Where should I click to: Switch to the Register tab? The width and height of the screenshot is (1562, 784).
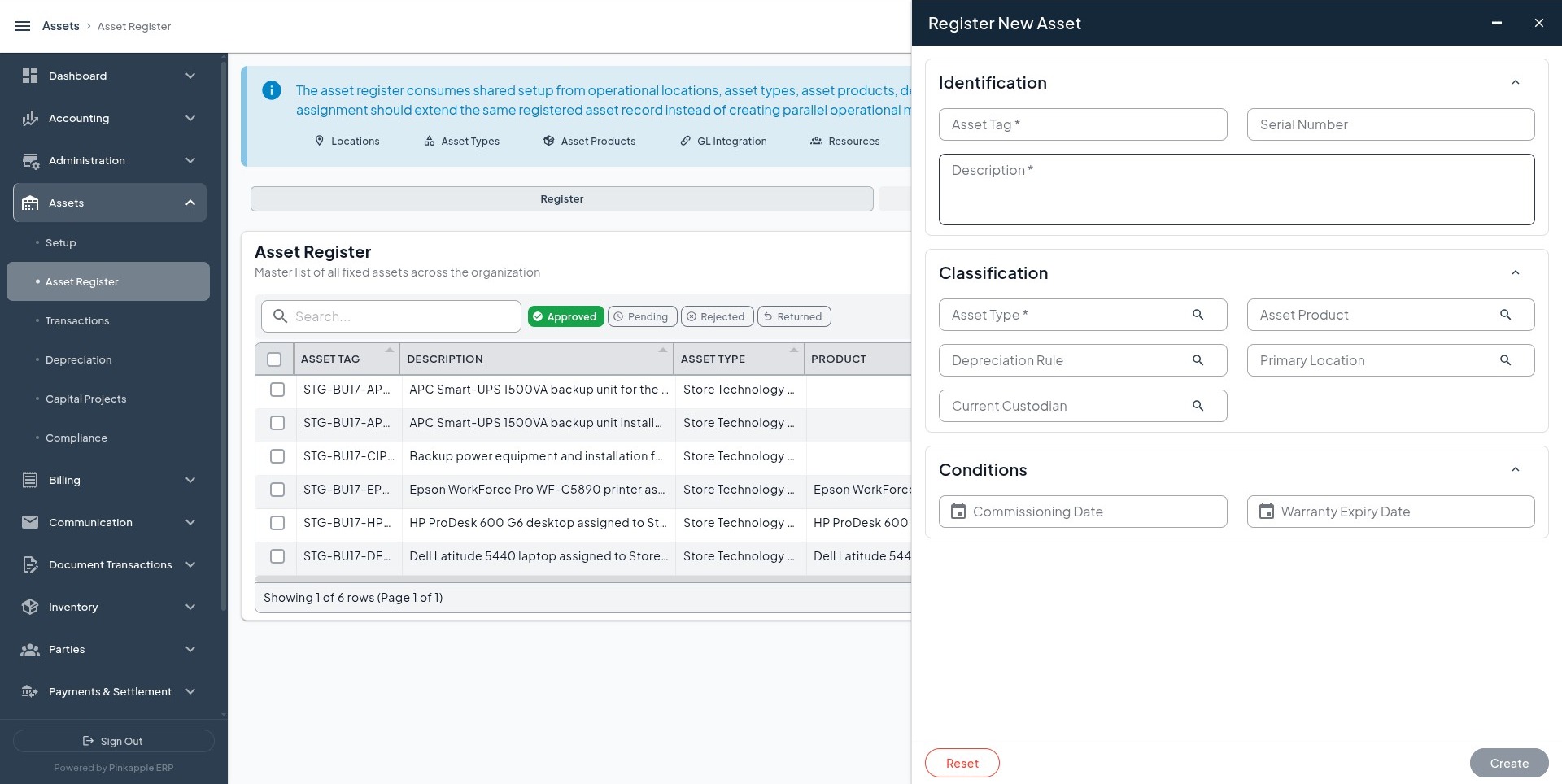562,198
